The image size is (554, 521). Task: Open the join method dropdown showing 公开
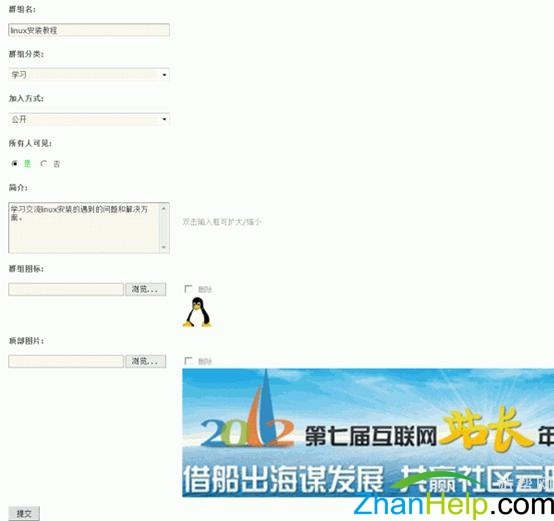click(89, 119)
